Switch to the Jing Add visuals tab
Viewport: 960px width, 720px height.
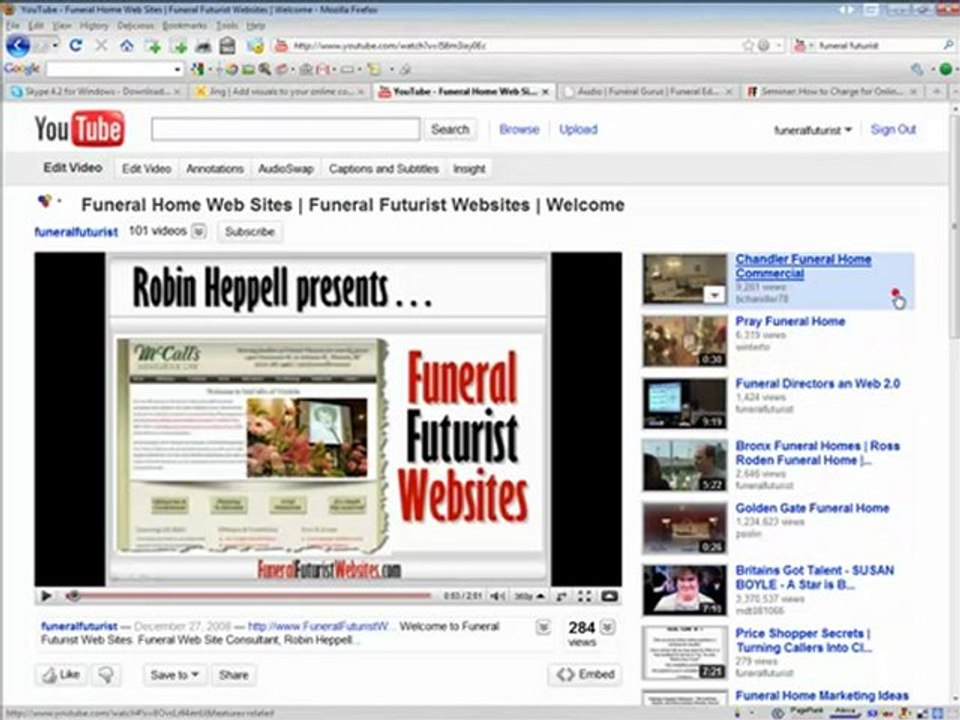280,92
